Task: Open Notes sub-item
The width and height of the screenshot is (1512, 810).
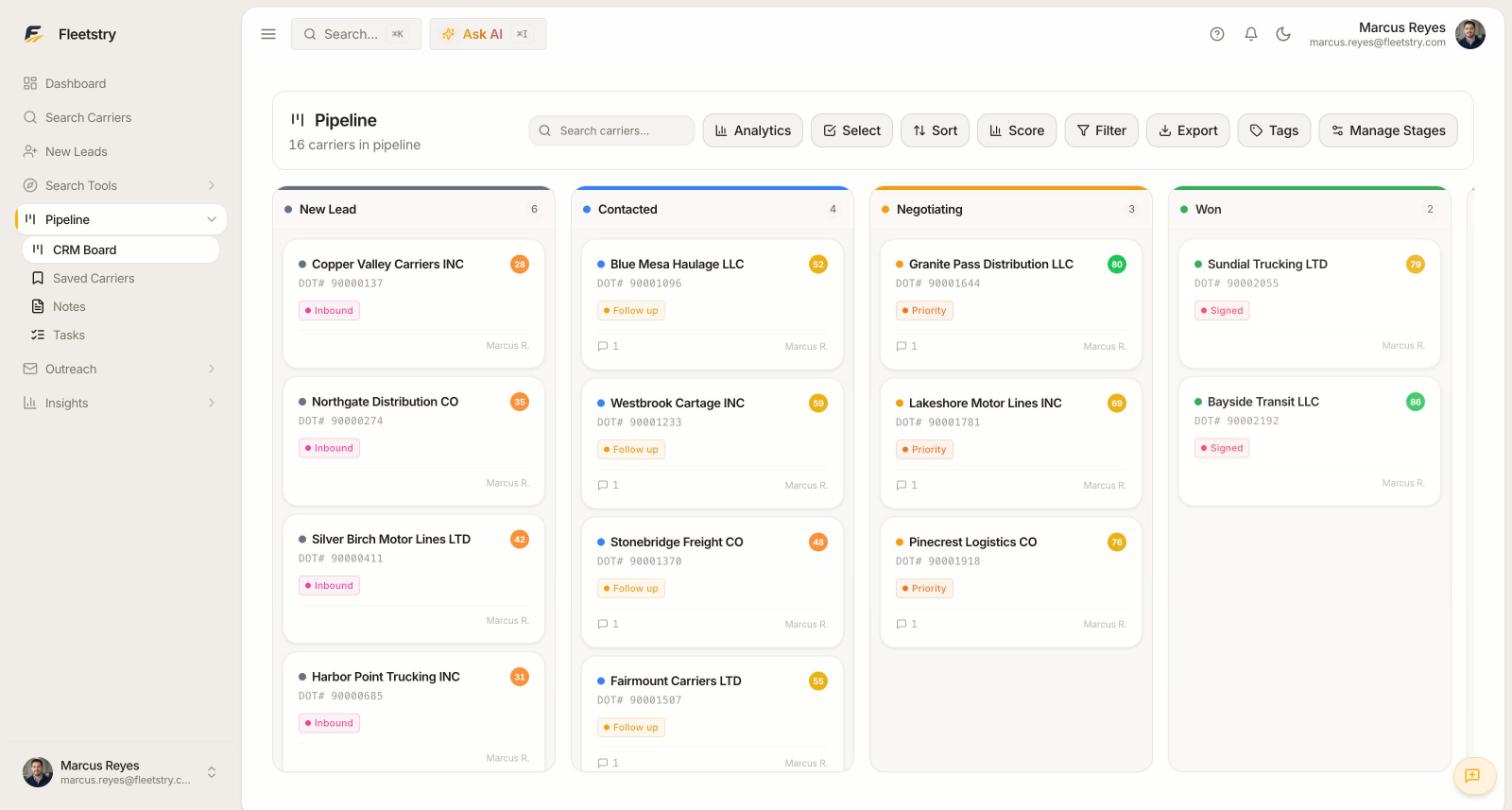Action: pyautogui.click(x=121, y=307)
